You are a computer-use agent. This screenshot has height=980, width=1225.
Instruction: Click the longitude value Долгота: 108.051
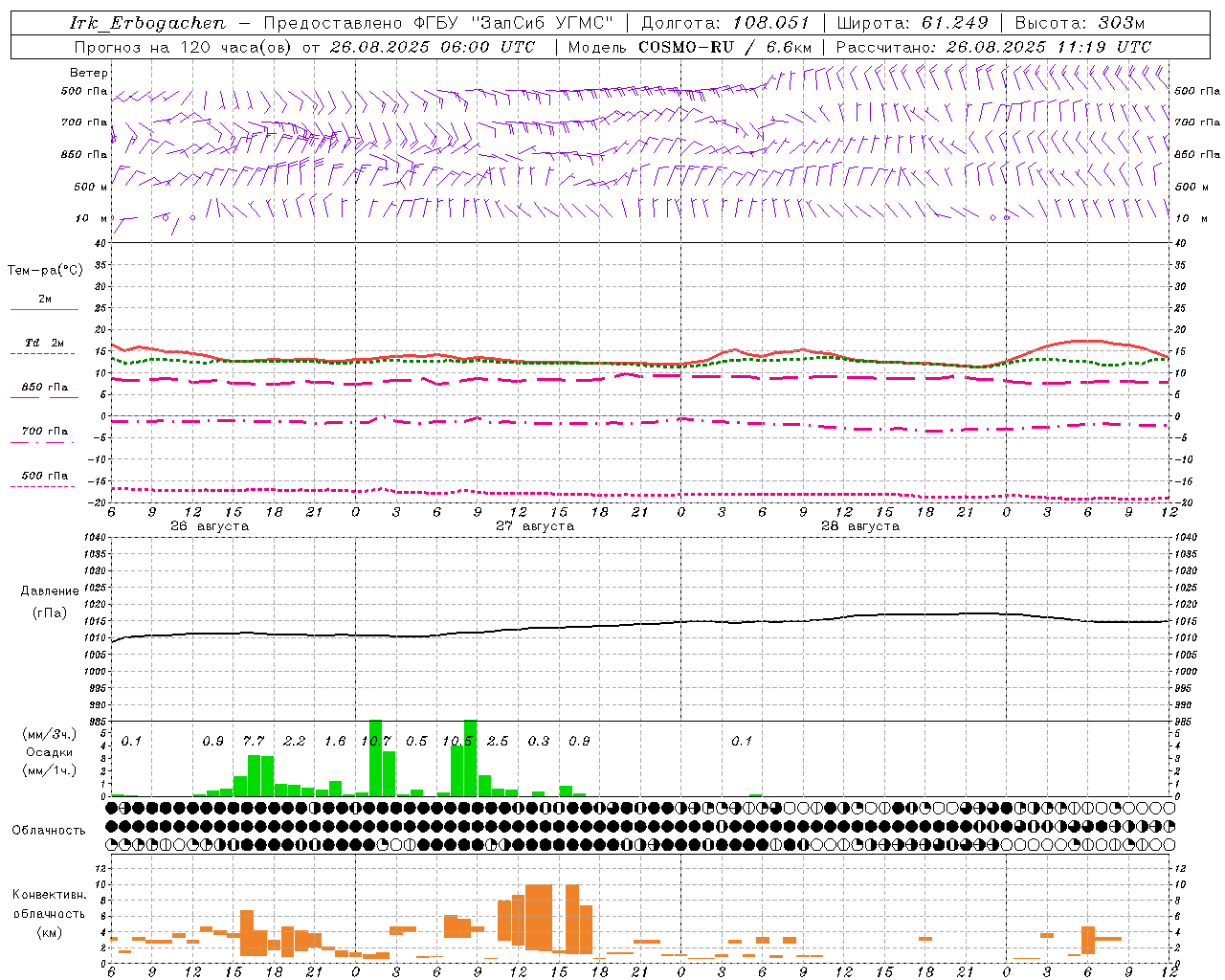point(725,23)
